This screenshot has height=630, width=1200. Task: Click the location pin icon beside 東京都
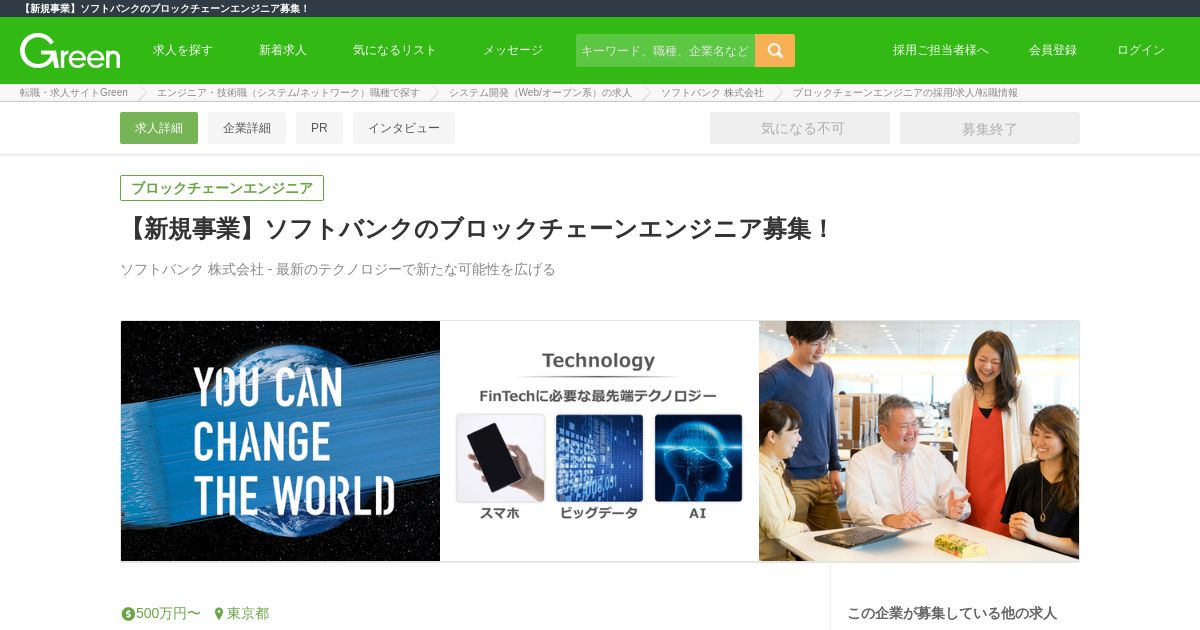point(219,614)
